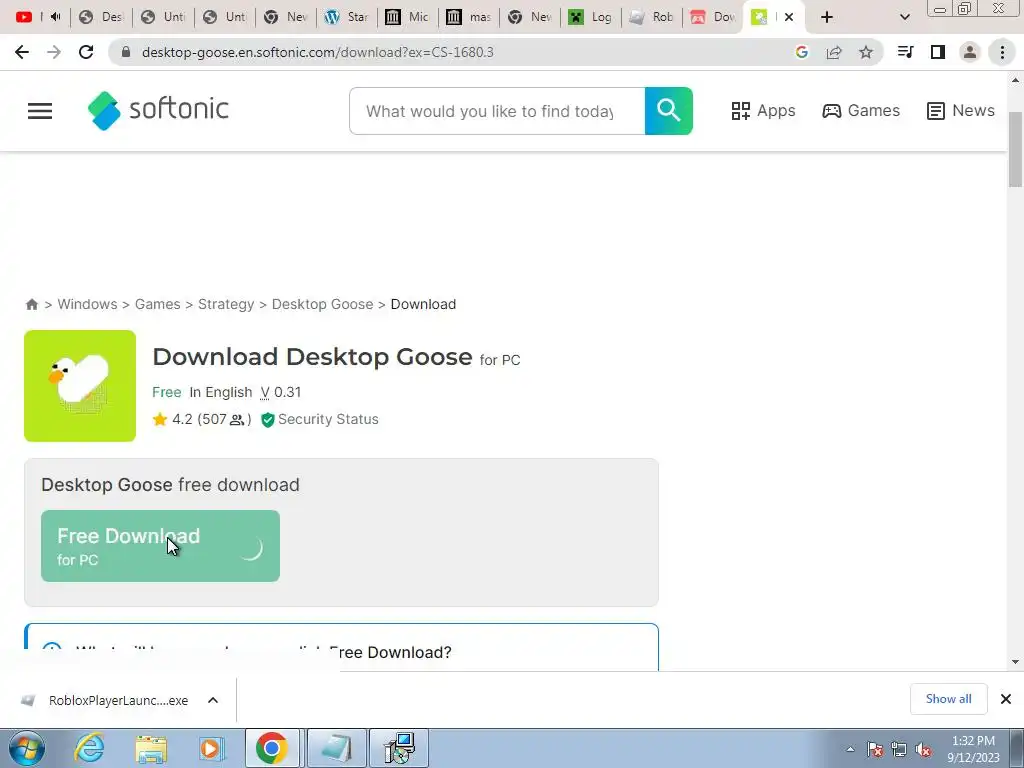Open the Games breadcrumb link
Viewport: 1024px width, 768px height.
[157, 304]
